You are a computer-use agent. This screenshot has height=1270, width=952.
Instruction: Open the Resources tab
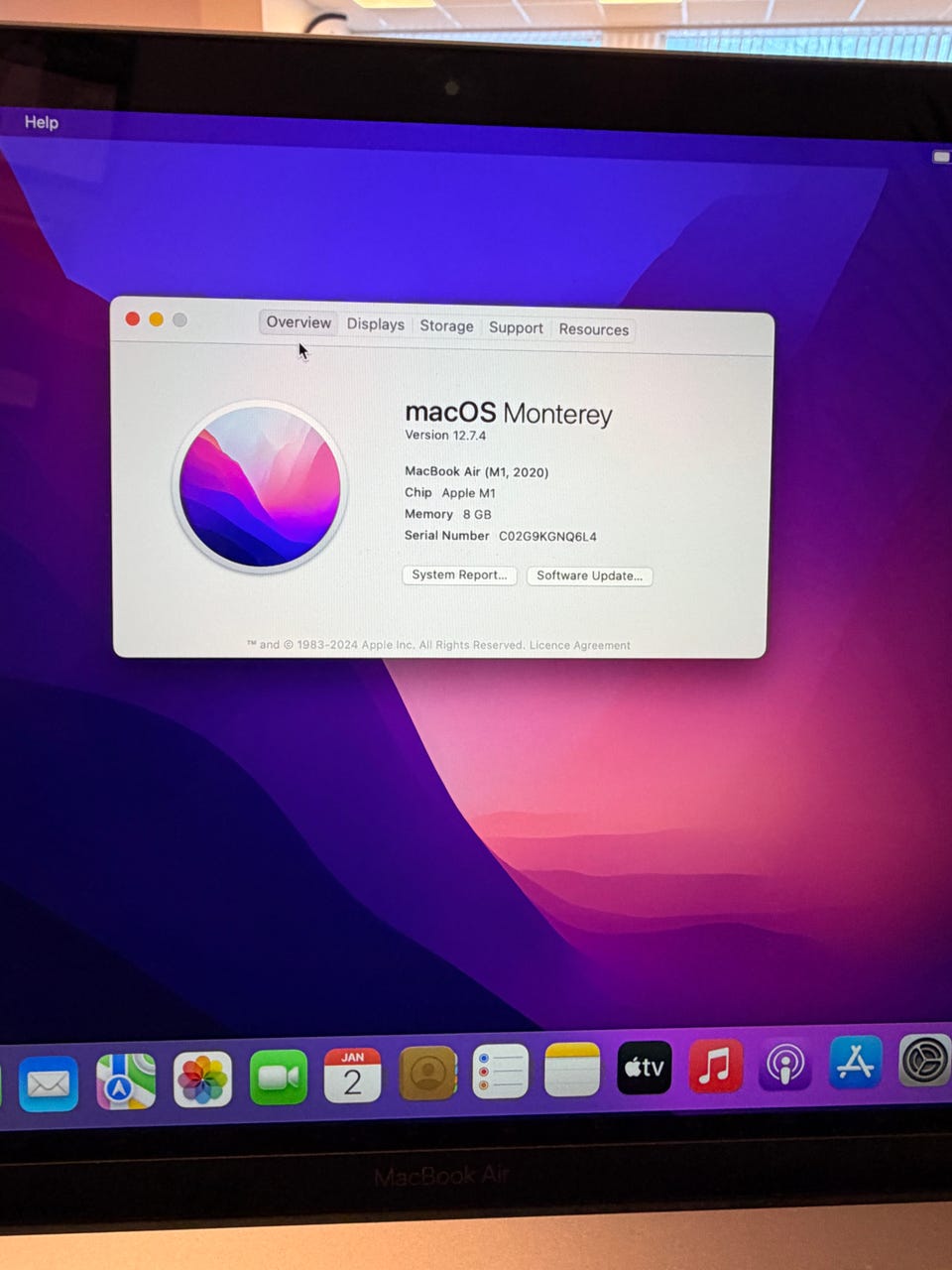click(593, 329)
